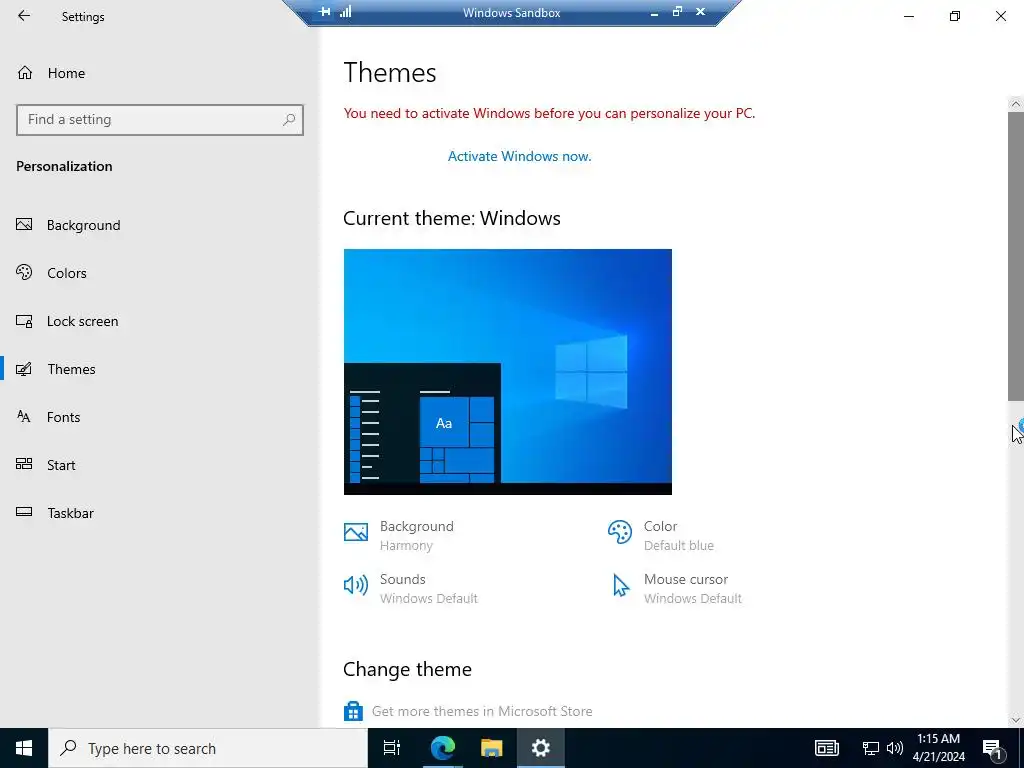Minimize the Windows Sandbox connection bar

[654, 12]
